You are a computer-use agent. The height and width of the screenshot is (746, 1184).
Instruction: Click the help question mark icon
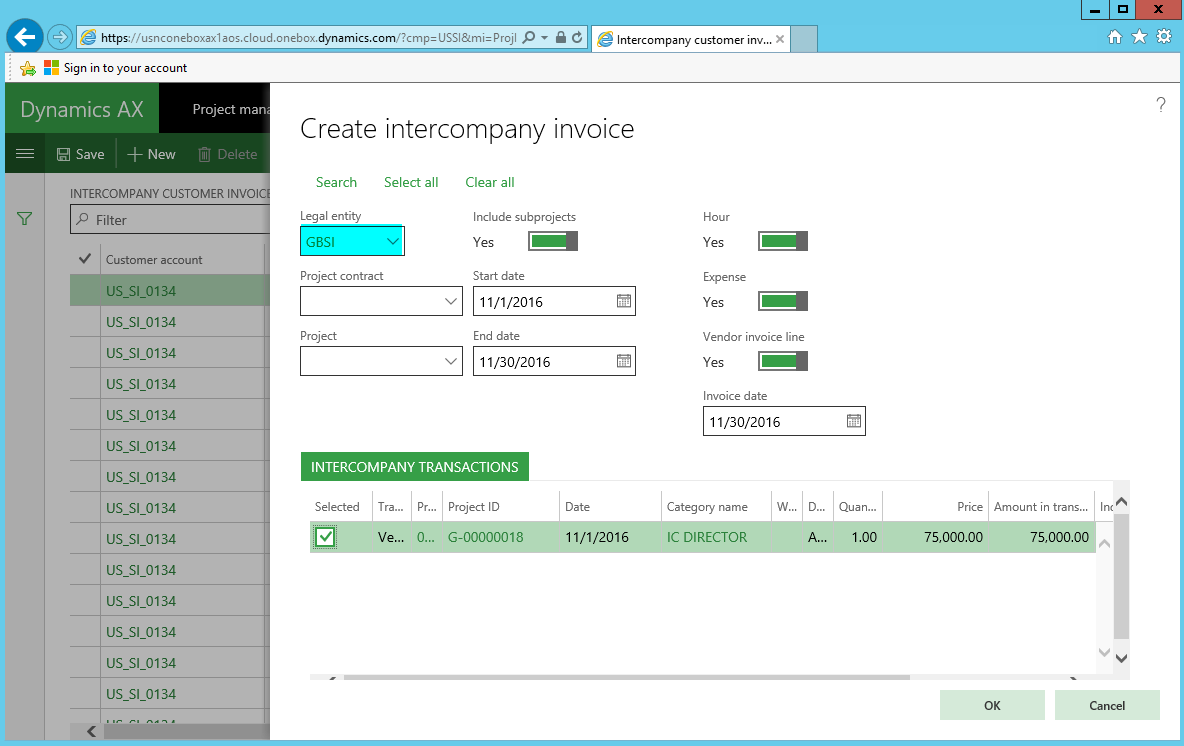tap(1160, 105)
